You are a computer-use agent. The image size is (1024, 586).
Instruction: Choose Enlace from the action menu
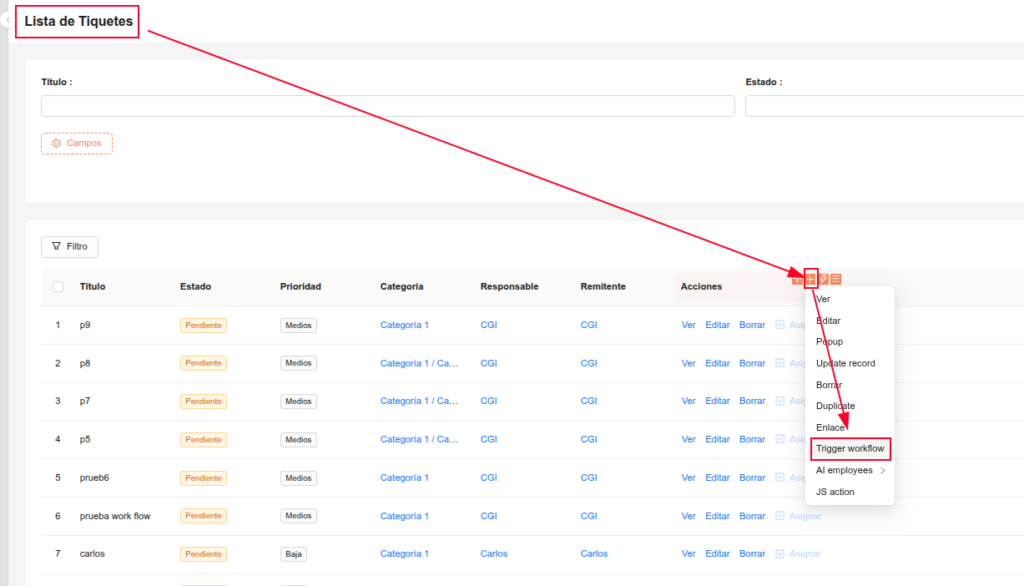[x=830, y=427]
